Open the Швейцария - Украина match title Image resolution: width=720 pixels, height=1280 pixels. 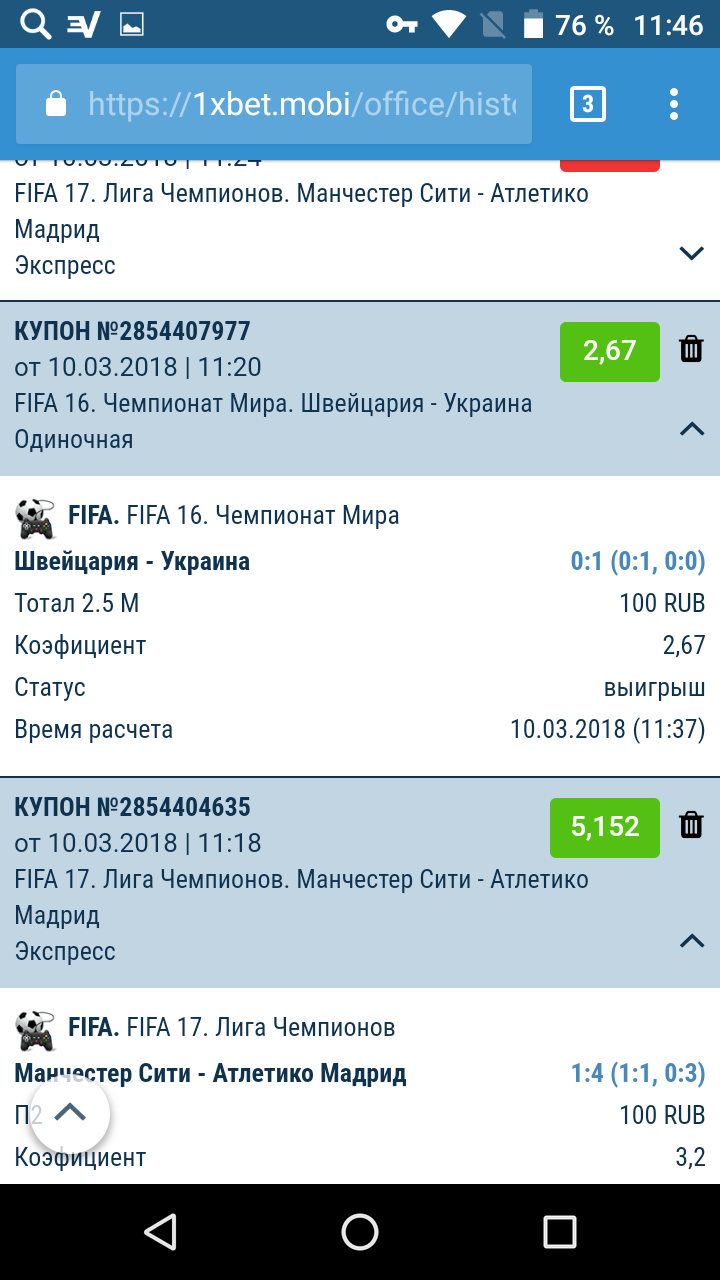pyautogui.click(x=132, y=562)
